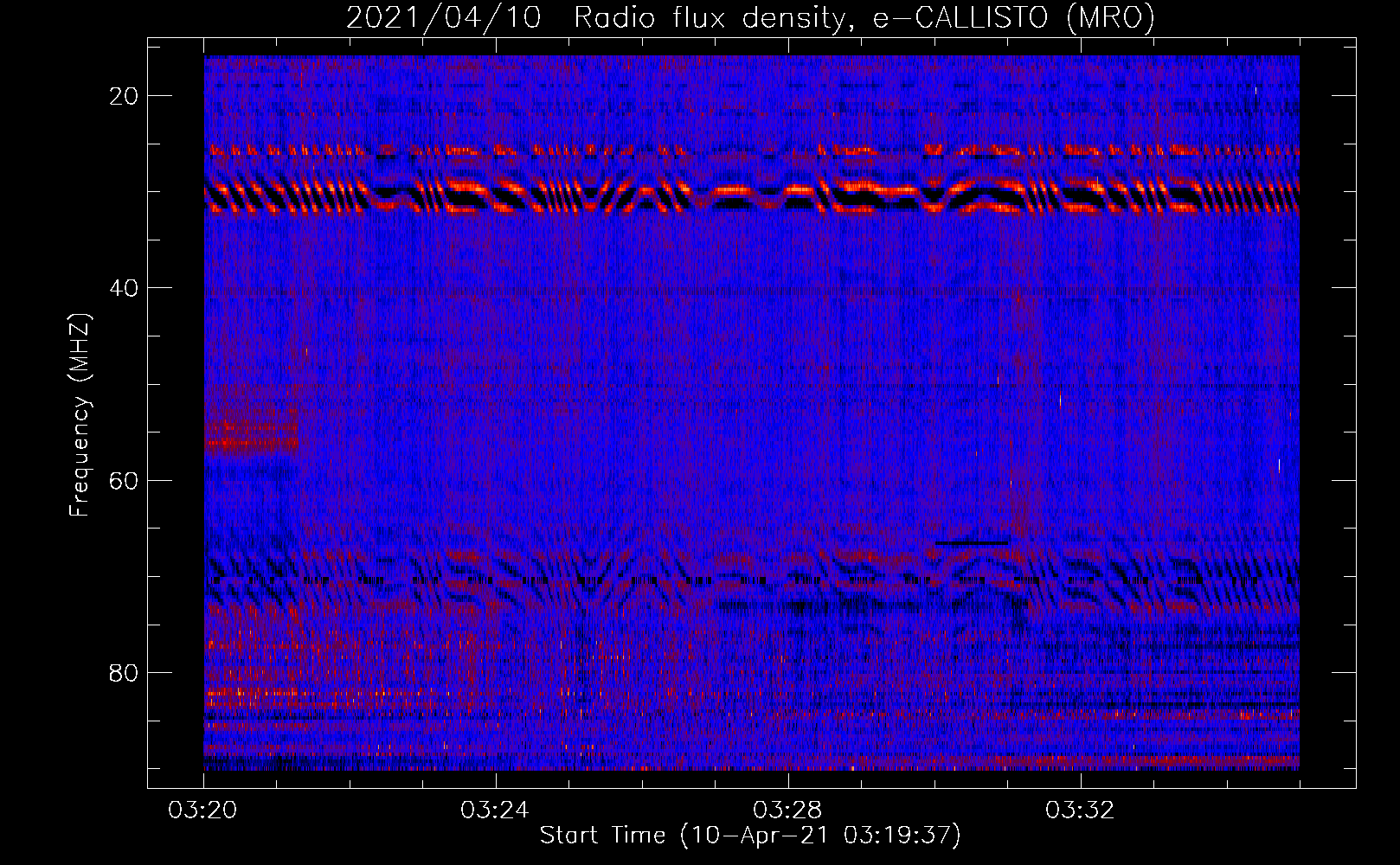The height and width of the screenshot is (865, 1400).
Task: Select the 03:28 time tick label
Action: click(787, 811)
